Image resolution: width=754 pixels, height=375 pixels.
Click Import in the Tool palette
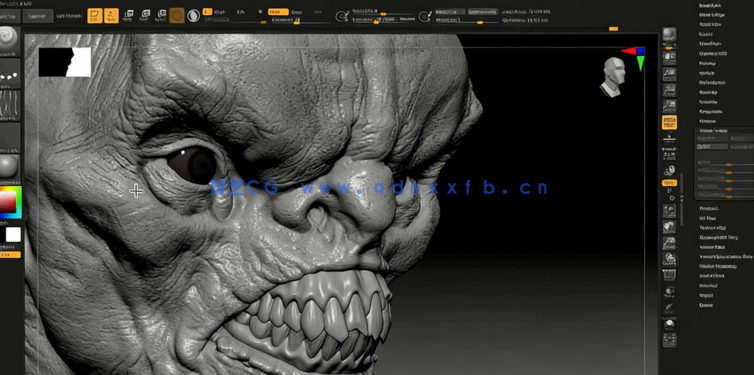(x=705, y=295)
